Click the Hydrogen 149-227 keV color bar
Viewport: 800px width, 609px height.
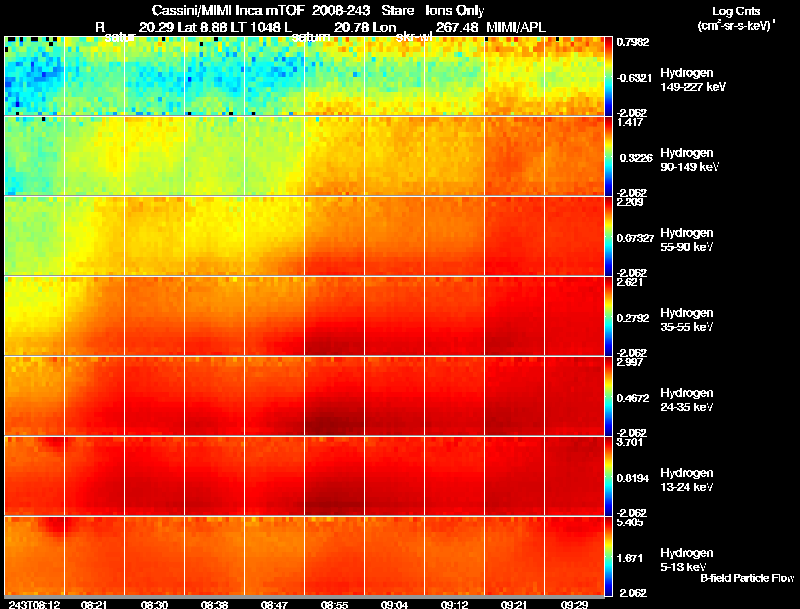(x=608, y=75)
